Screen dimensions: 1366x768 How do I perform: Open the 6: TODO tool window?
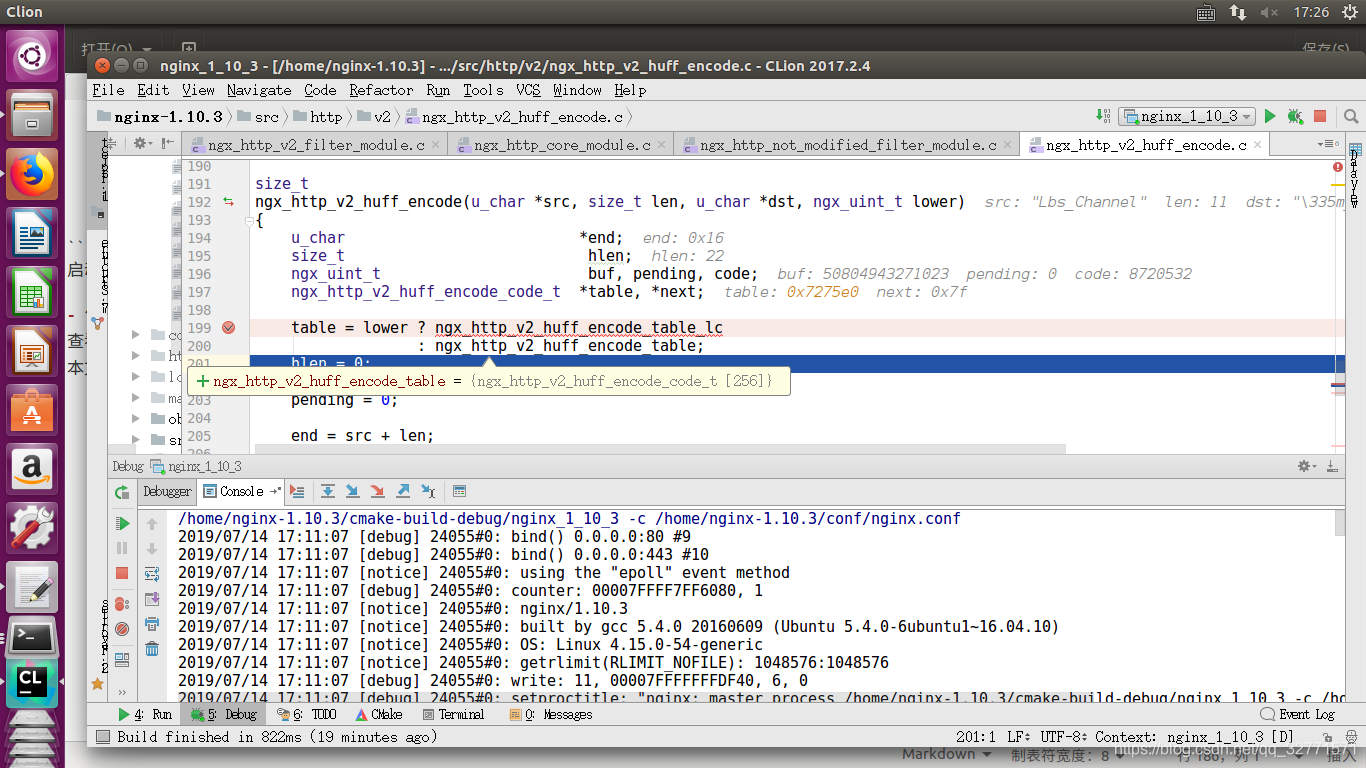(x=308, y=715)
